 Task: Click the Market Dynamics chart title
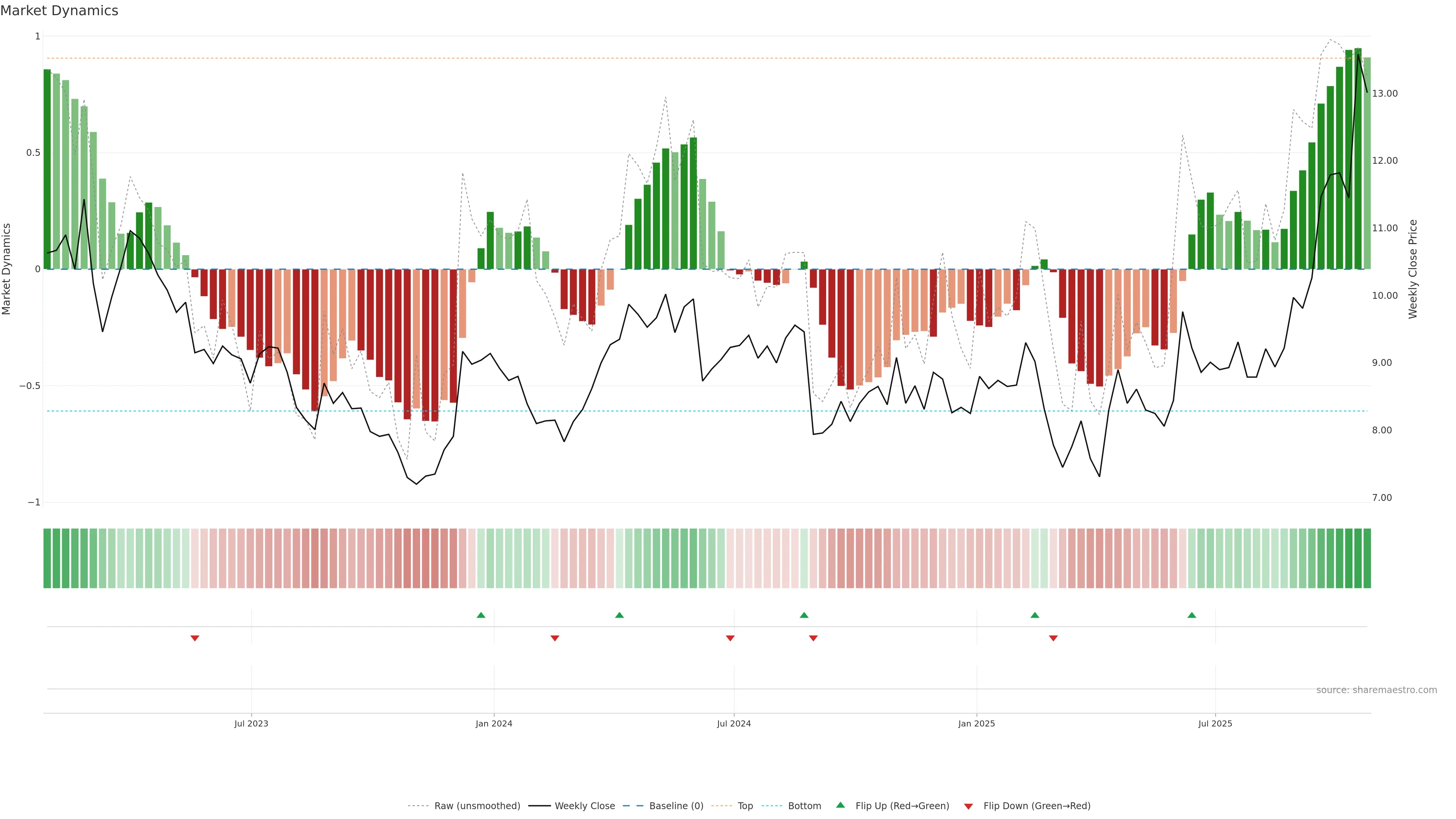point(60,11)
